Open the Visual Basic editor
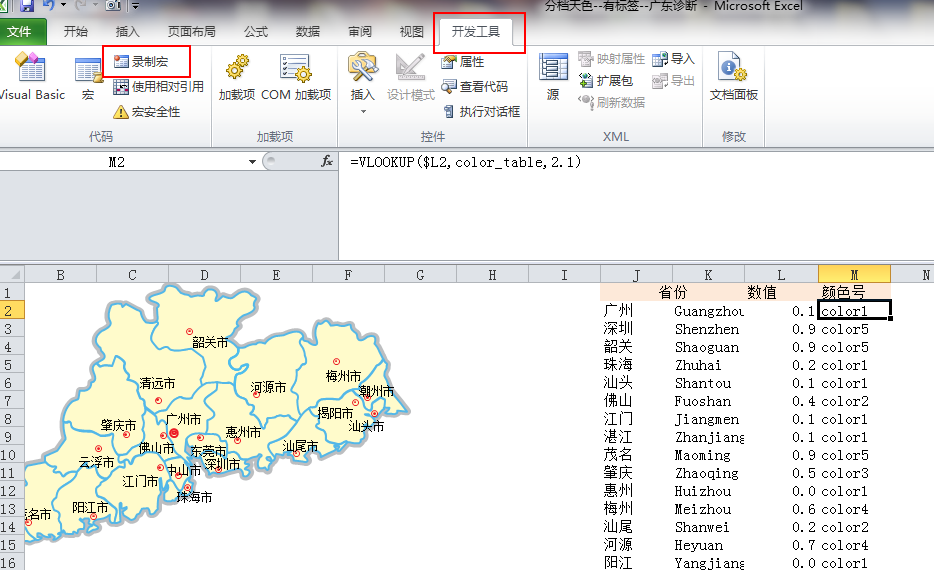934x570 pixels. pos(31,77)
